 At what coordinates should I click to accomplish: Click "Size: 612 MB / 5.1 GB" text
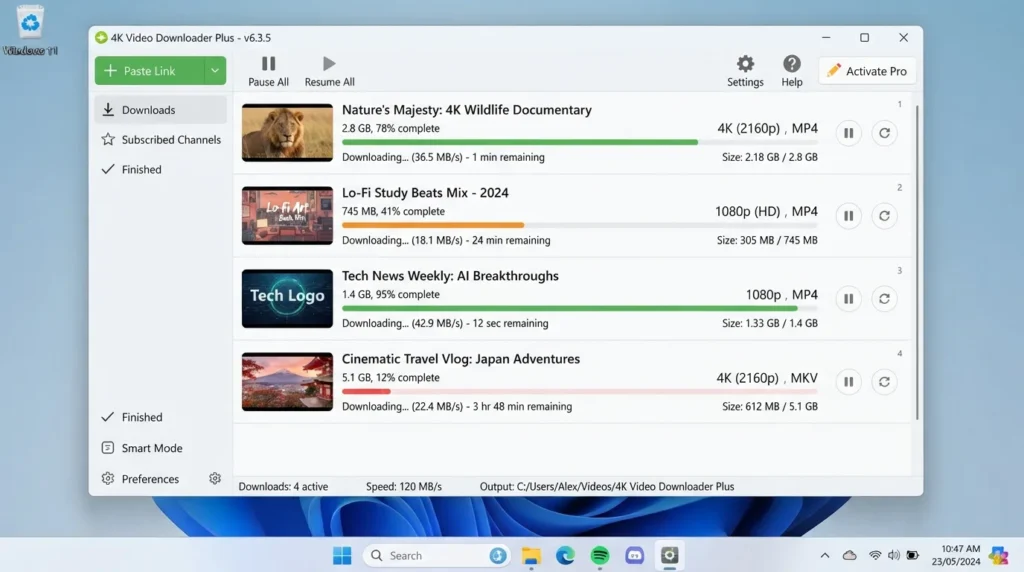coord(770,406)
